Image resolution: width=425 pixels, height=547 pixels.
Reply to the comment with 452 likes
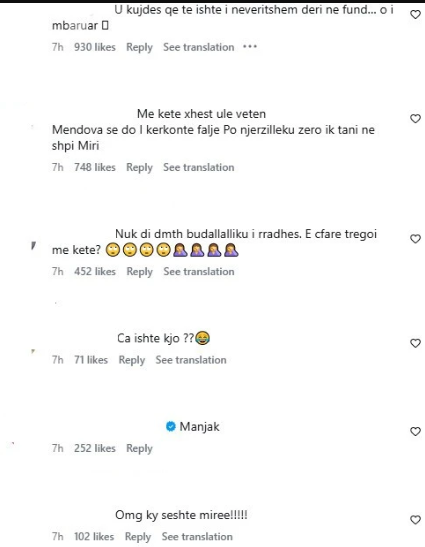(140, 272)
